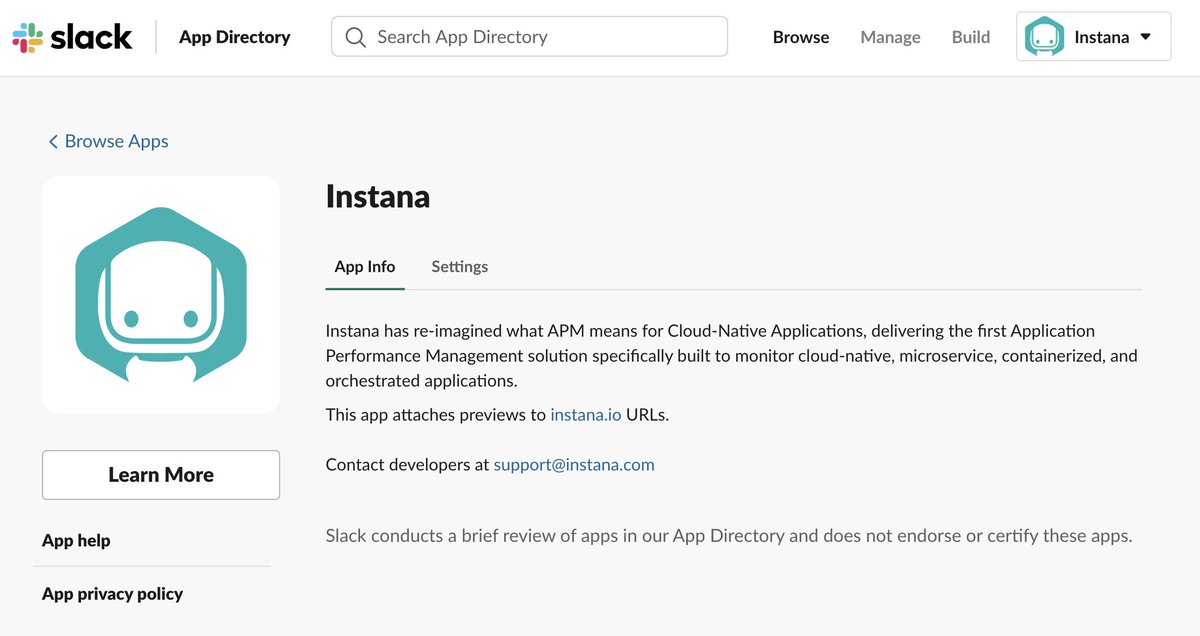Open the Build menu
Image resolution: width=1200 pixels, height=636 pixels.
point(970,37)
